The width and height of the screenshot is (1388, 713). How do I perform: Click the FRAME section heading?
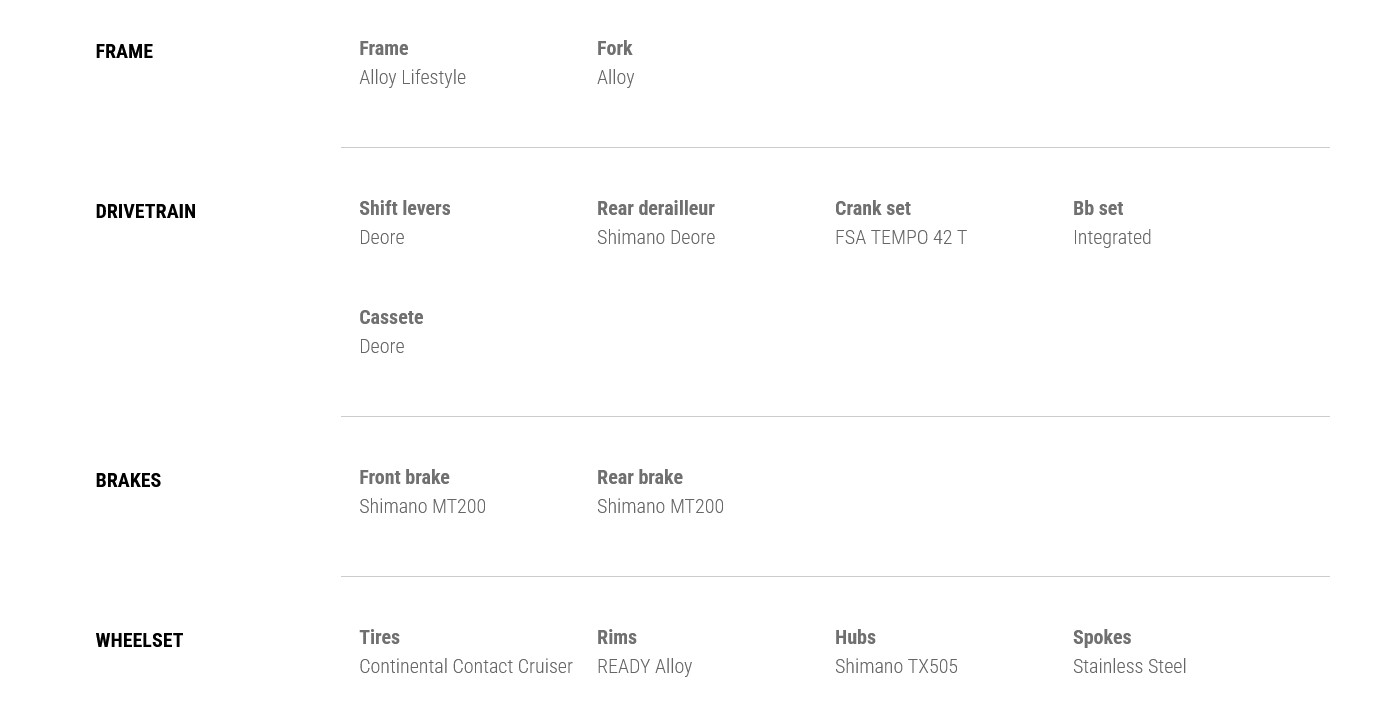(124, 51)
